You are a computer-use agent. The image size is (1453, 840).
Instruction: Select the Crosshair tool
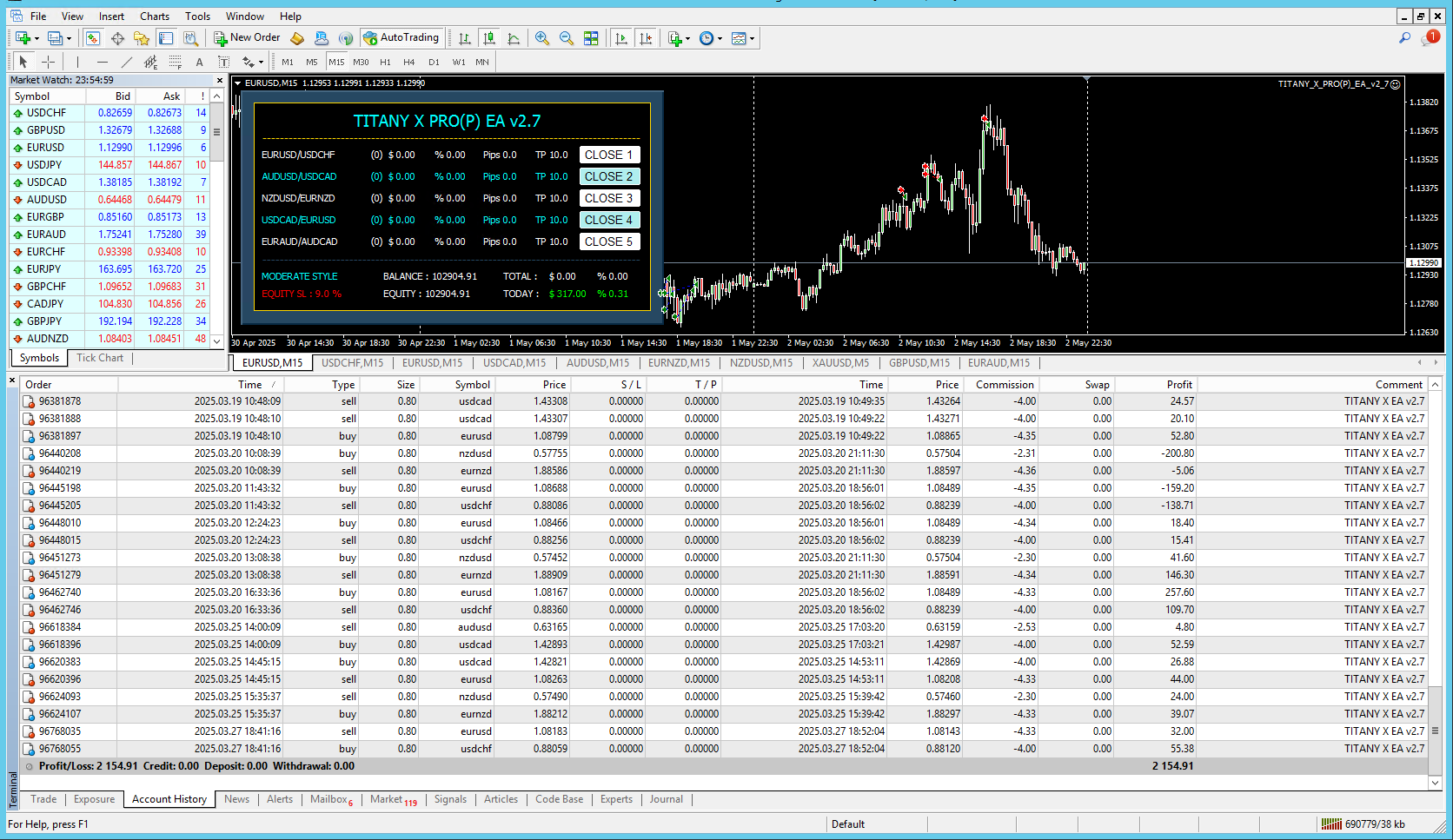click(x=48, y=62)
